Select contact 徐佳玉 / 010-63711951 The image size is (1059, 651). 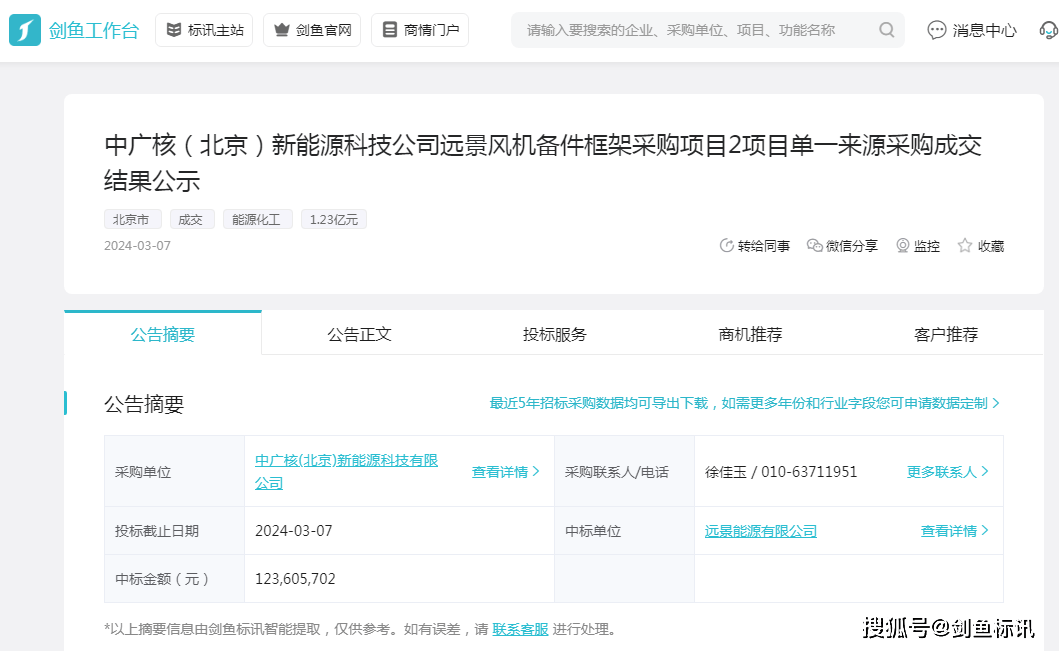(781, 471)
